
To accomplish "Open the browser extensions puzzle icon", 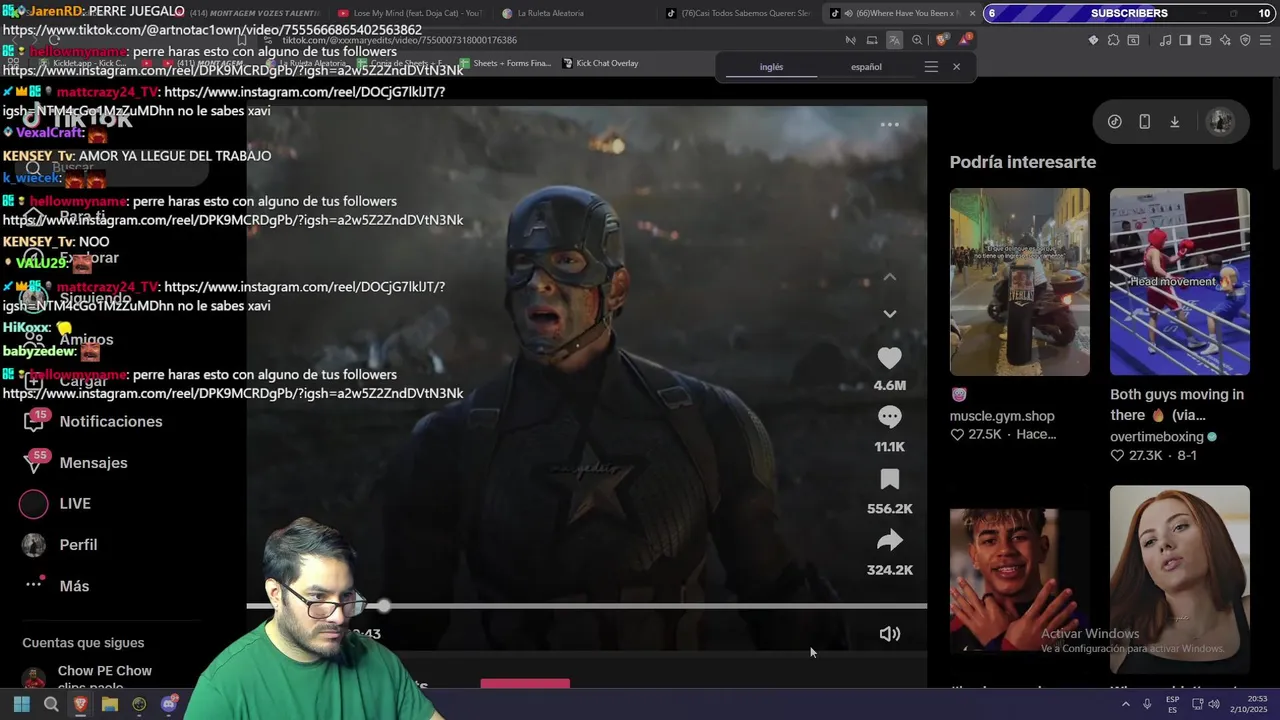I will 1113,40.
